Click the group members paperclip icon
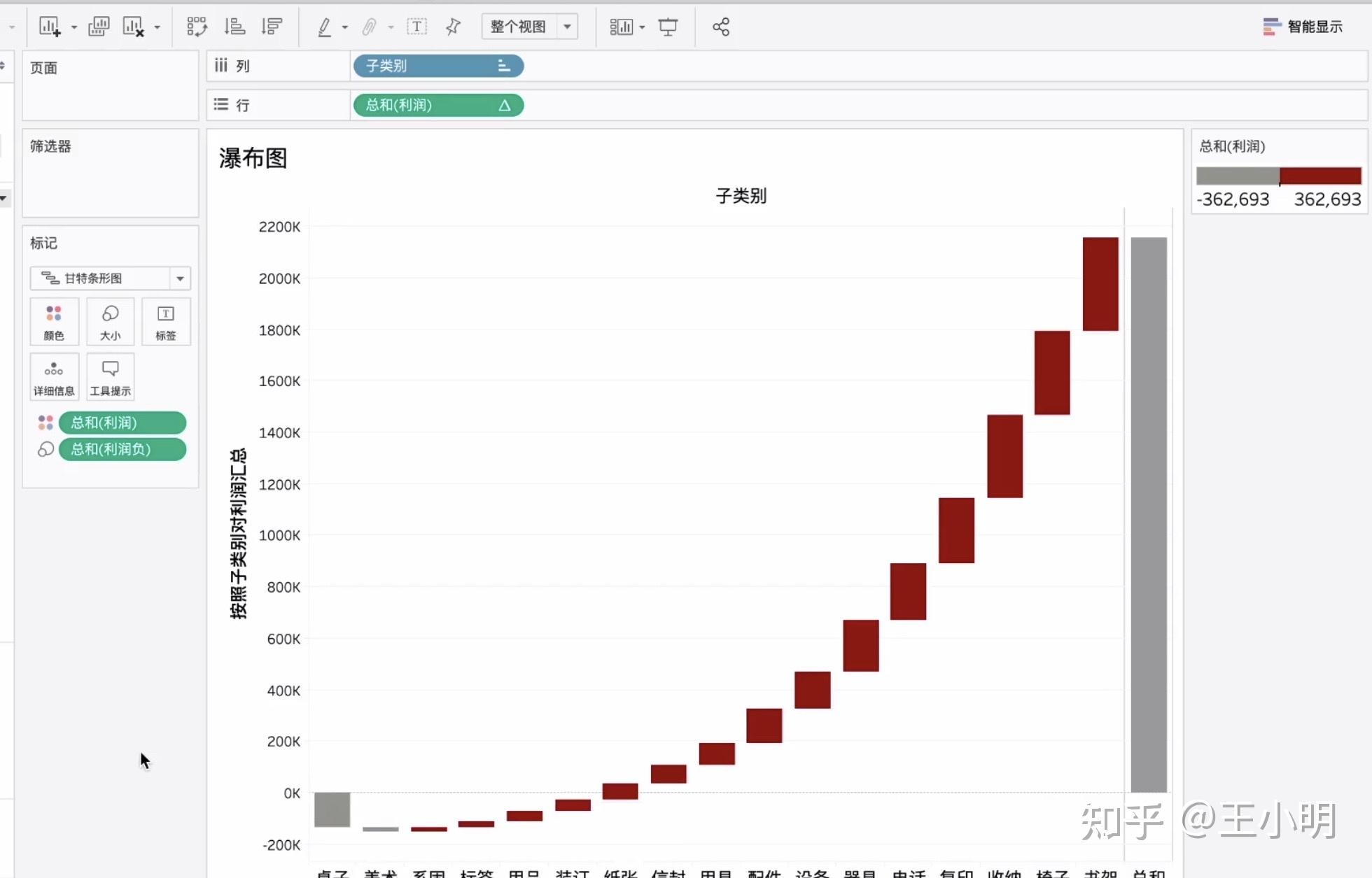Viewport: 1372px width, 878px height. pyautogui.click(x=369, y=27)
